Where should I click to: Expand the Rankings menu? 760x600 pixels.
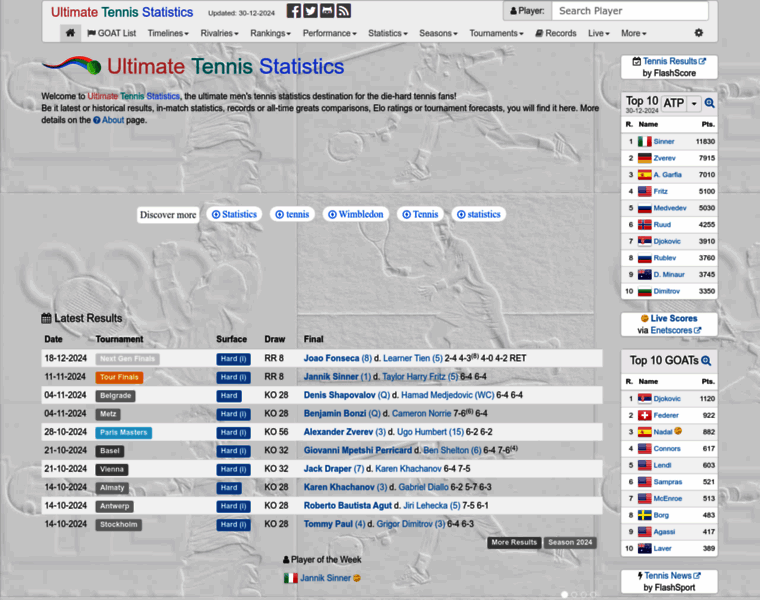click(270, 33)
